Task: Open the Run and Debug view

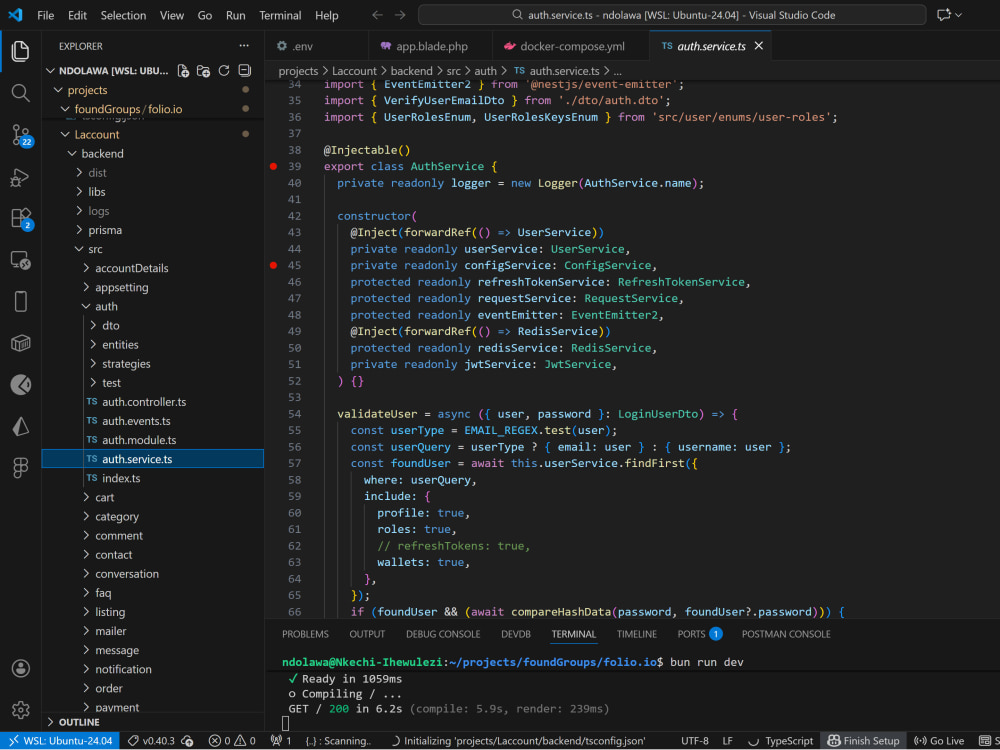Action: (x=20, y=177)
